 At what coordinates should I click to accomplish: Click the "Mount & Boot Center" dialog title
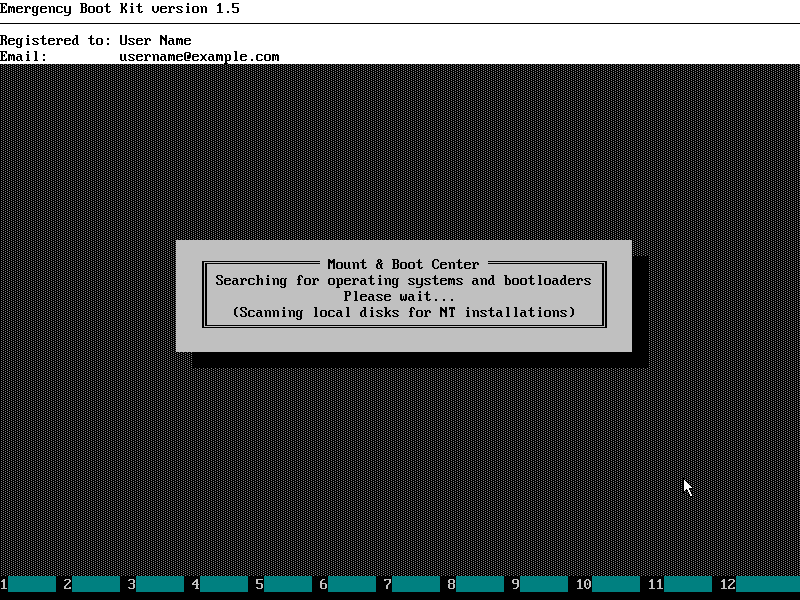(x=403, y=264)
